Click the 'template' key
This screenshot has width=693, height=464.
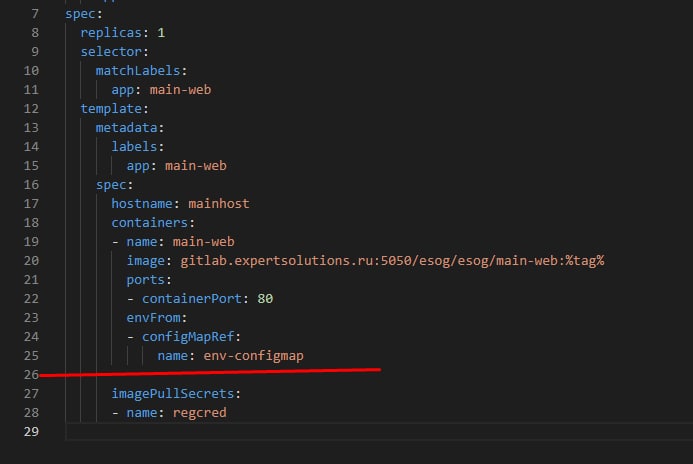[x=111, y=109]
